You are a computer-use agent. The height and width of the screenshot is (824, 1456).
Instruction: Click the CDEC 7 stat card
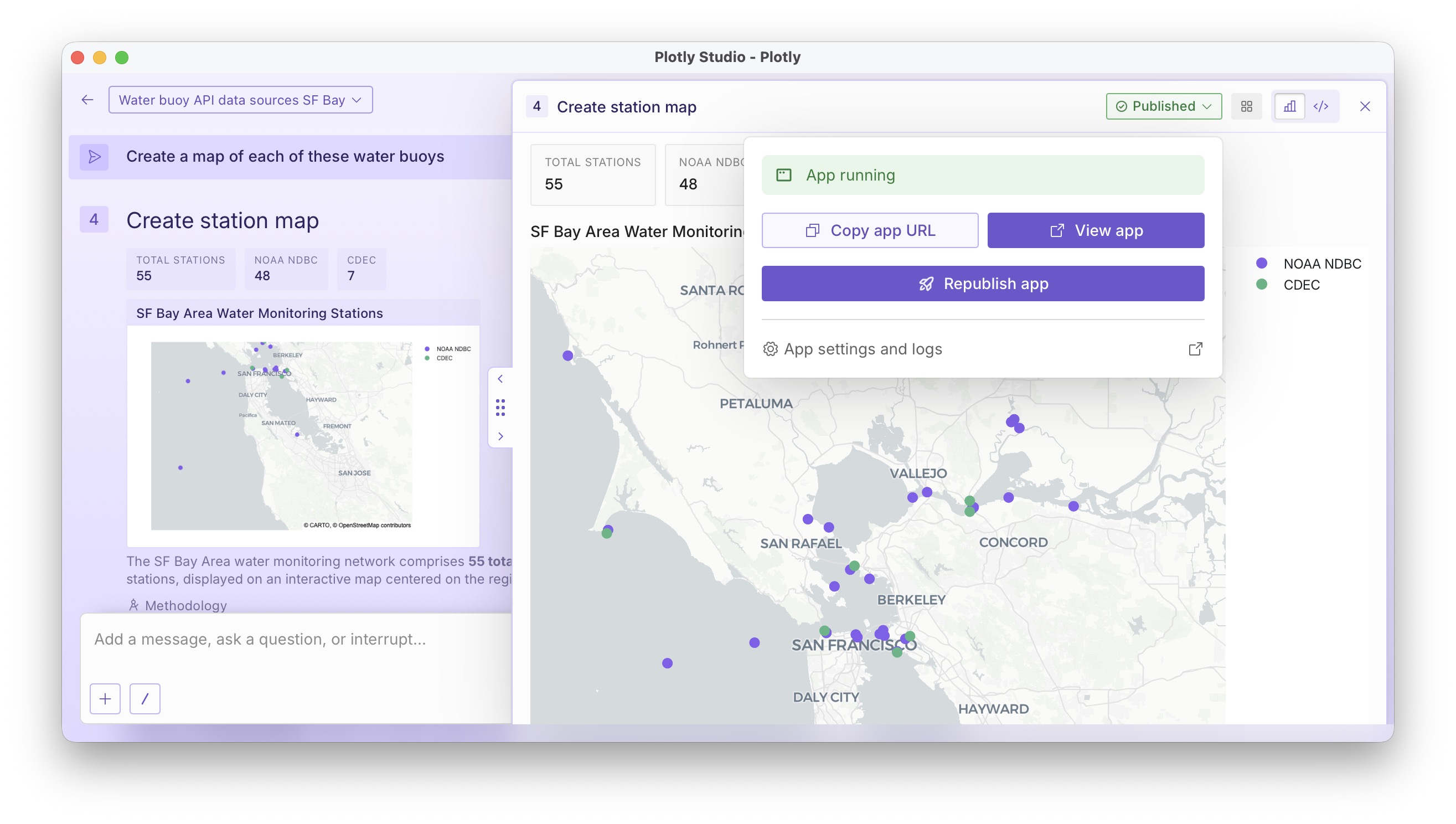[x=361, y=269]
